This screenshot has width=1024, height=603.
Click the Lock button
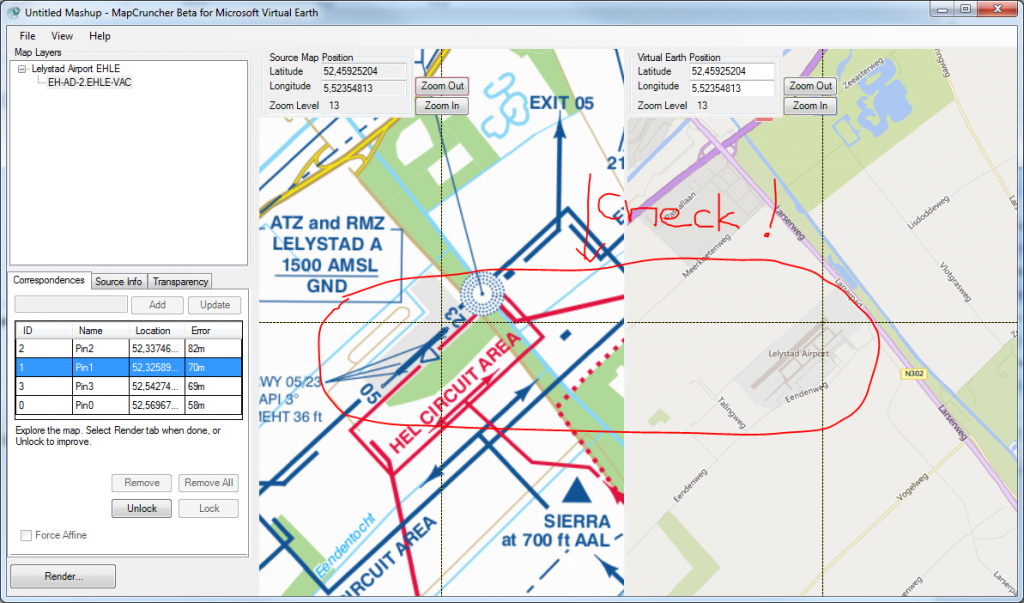tap(208, 508)
